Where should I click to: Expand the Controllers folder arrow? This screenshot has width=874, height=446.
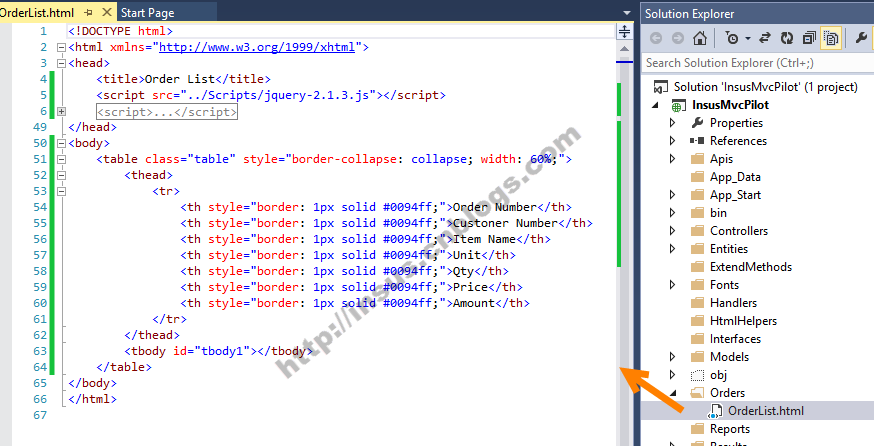(673, 231)
